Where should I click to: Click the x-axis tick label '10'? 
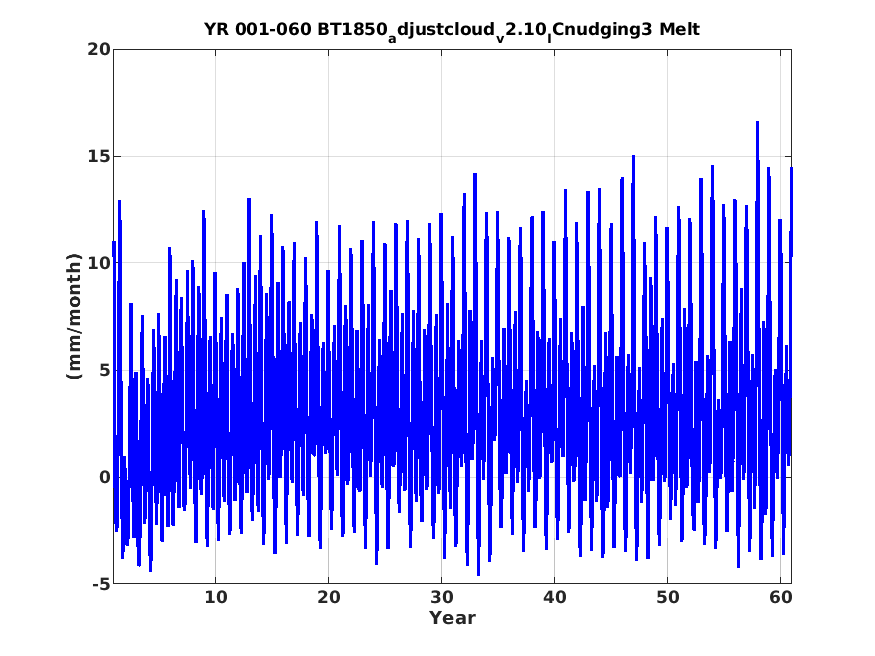tap(215, 597)
